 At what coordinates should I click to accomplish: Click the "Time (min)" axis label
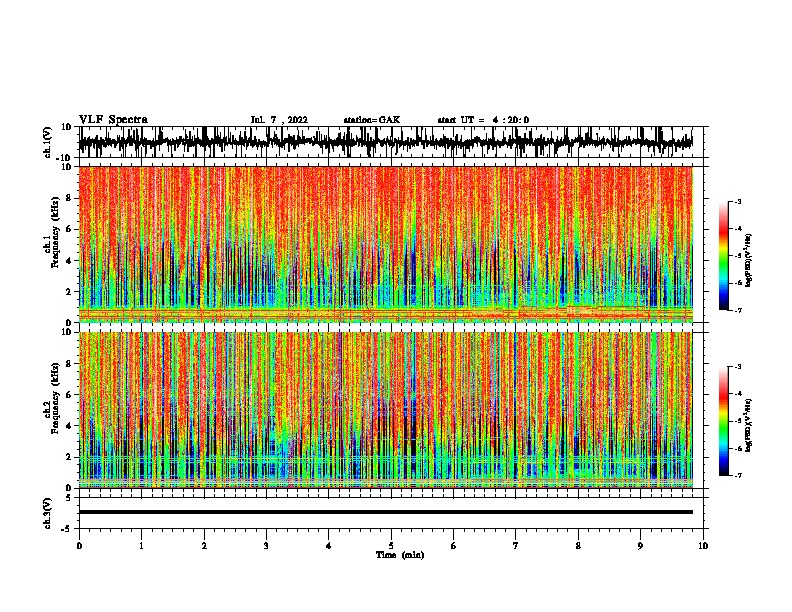(x=400, y=555)
